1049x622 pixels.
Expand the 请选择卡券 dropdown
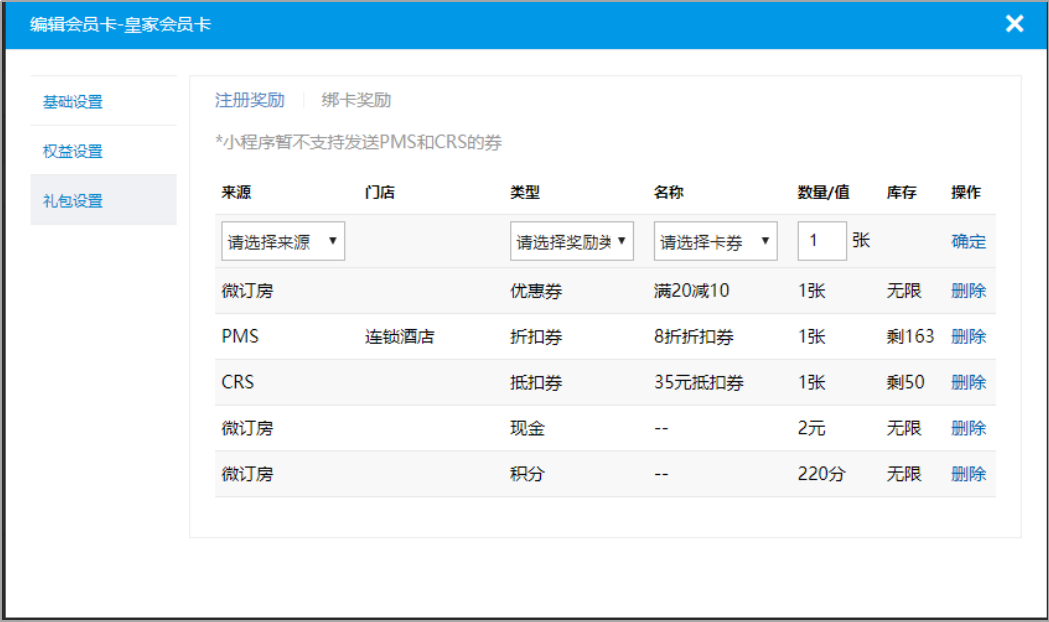(x=715, y=242)
